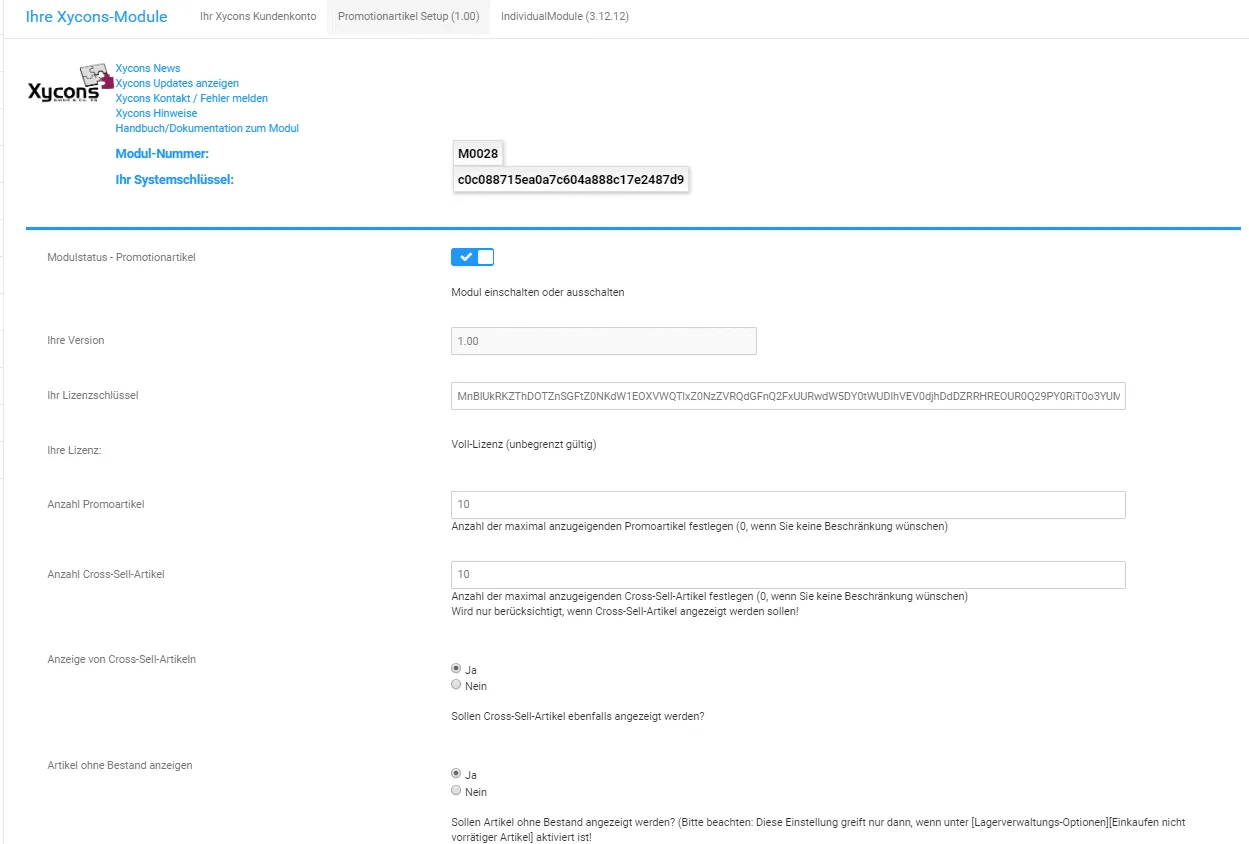Click Xycons Updates anzeigen link
This screenshot has width=1249, height=844.
pos(177,83)
